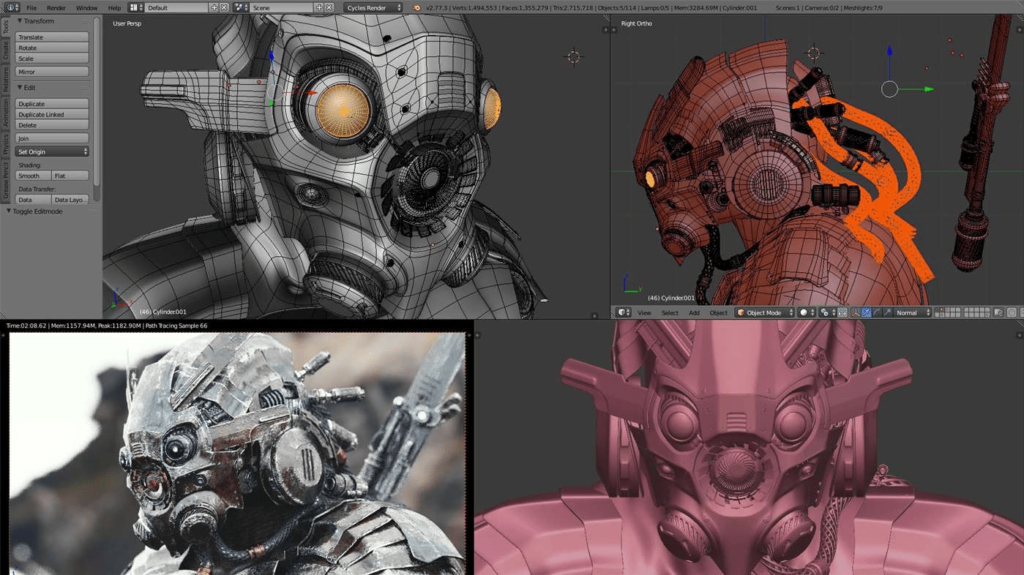Click the viewport shading sphere icon
1024x575 pixels.
click(803, 312)
